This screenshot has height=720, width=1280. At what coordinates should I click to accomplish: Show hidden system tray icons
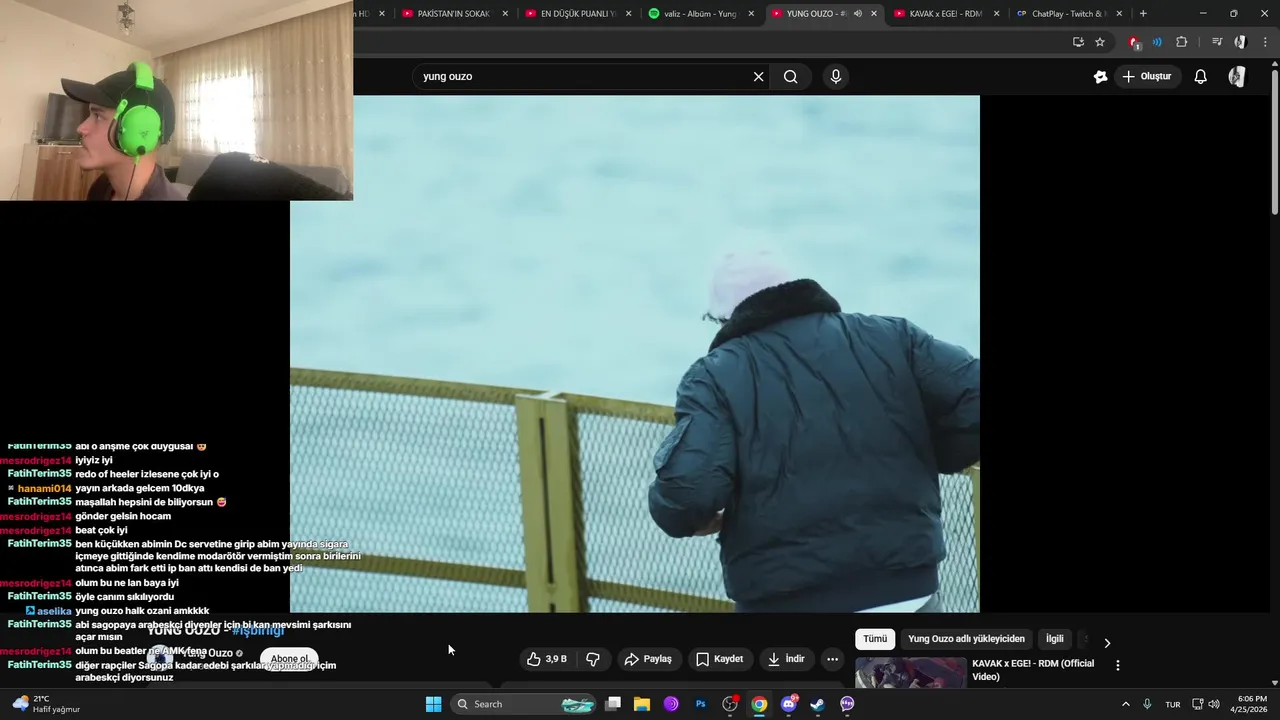tap(1125, 704)
